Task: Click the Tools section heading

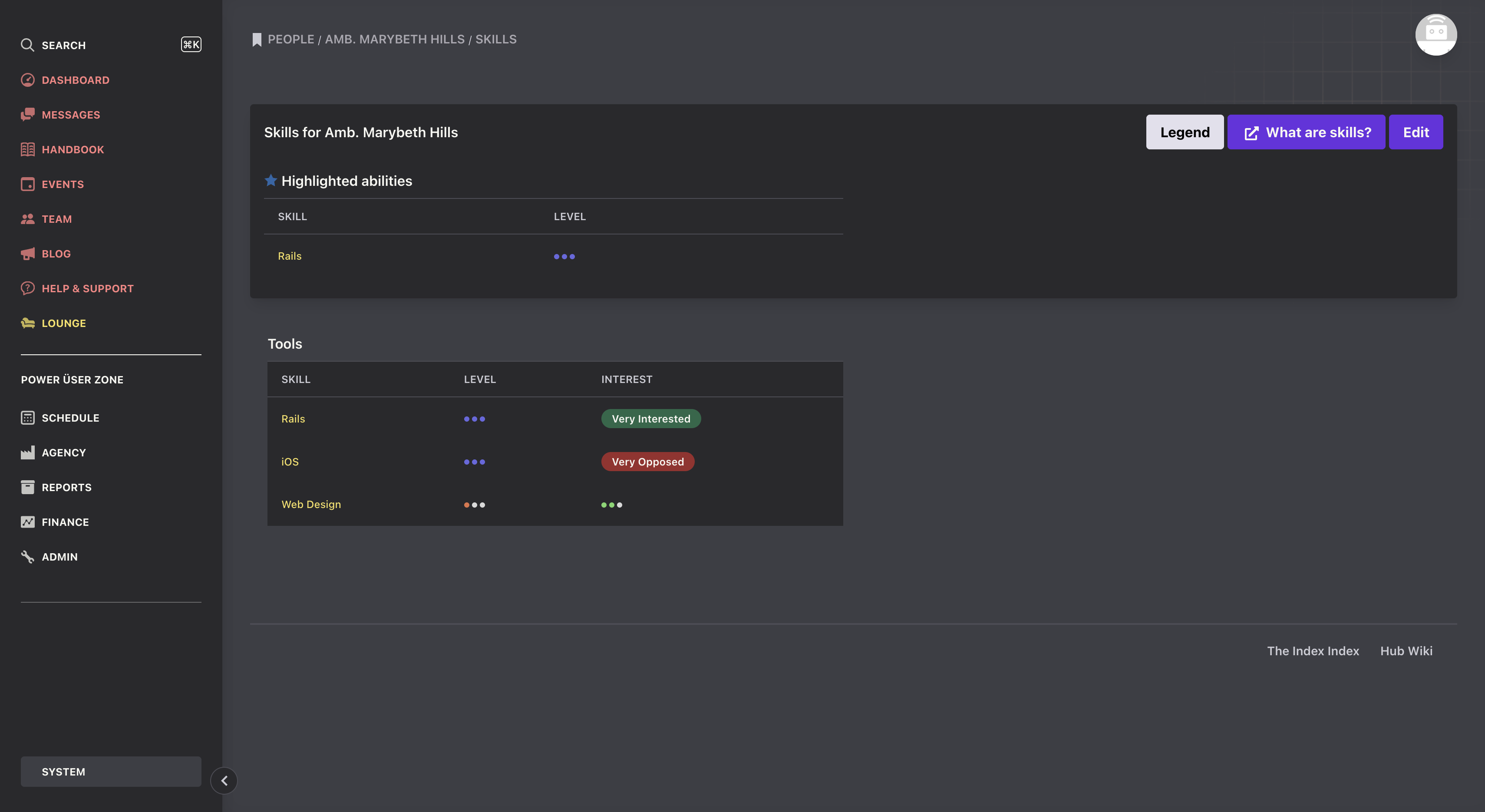Action: click(285, 343)
